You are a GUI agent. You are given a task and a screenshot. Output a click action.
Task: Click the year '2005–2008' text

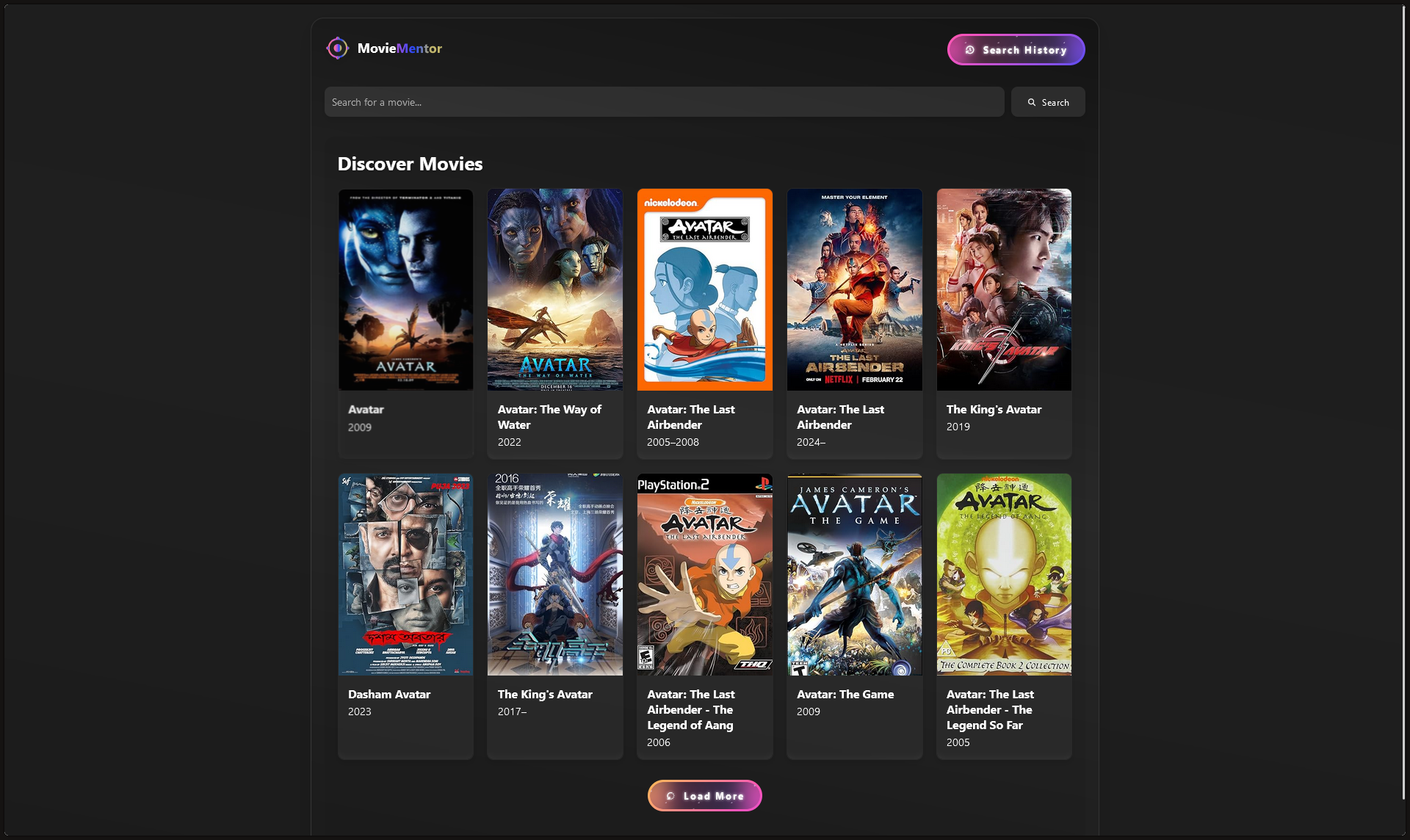(673, 442)
